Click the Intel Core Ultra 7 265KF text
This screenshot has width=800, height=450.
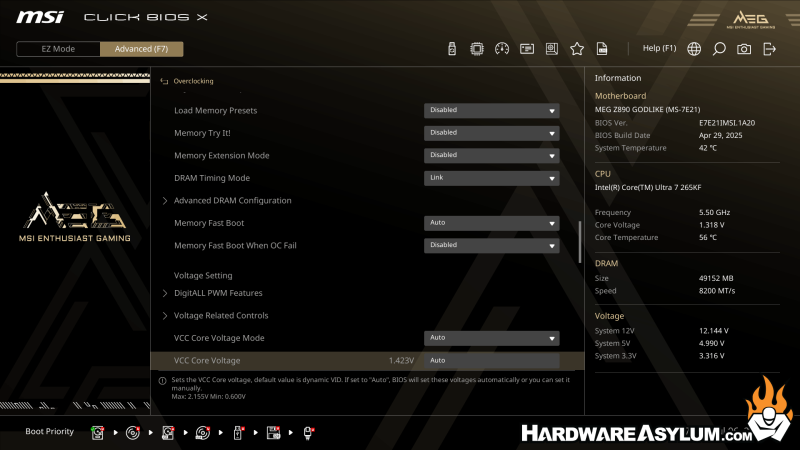click(x=647, y=187)
